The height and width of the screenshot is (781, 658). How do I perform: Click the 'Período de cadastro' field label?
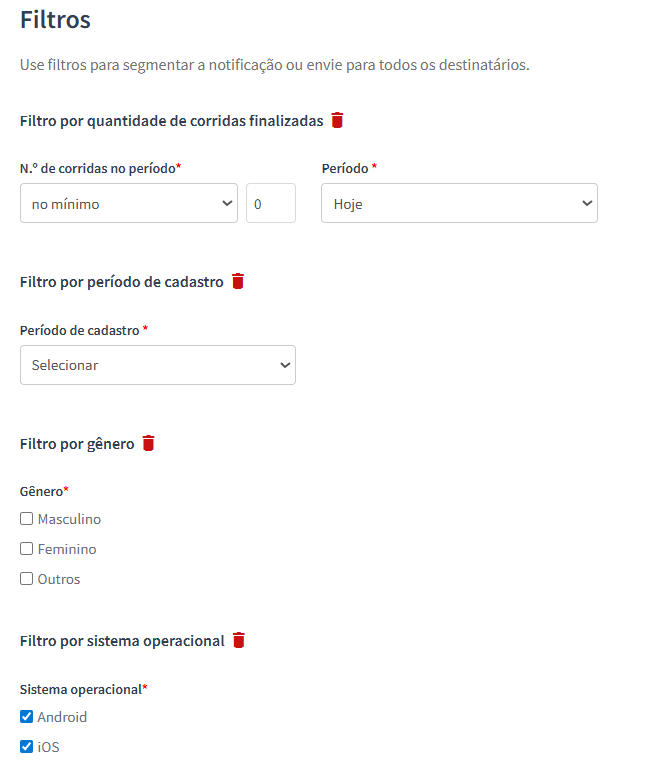pyautogui.click(x=80, y=330)
